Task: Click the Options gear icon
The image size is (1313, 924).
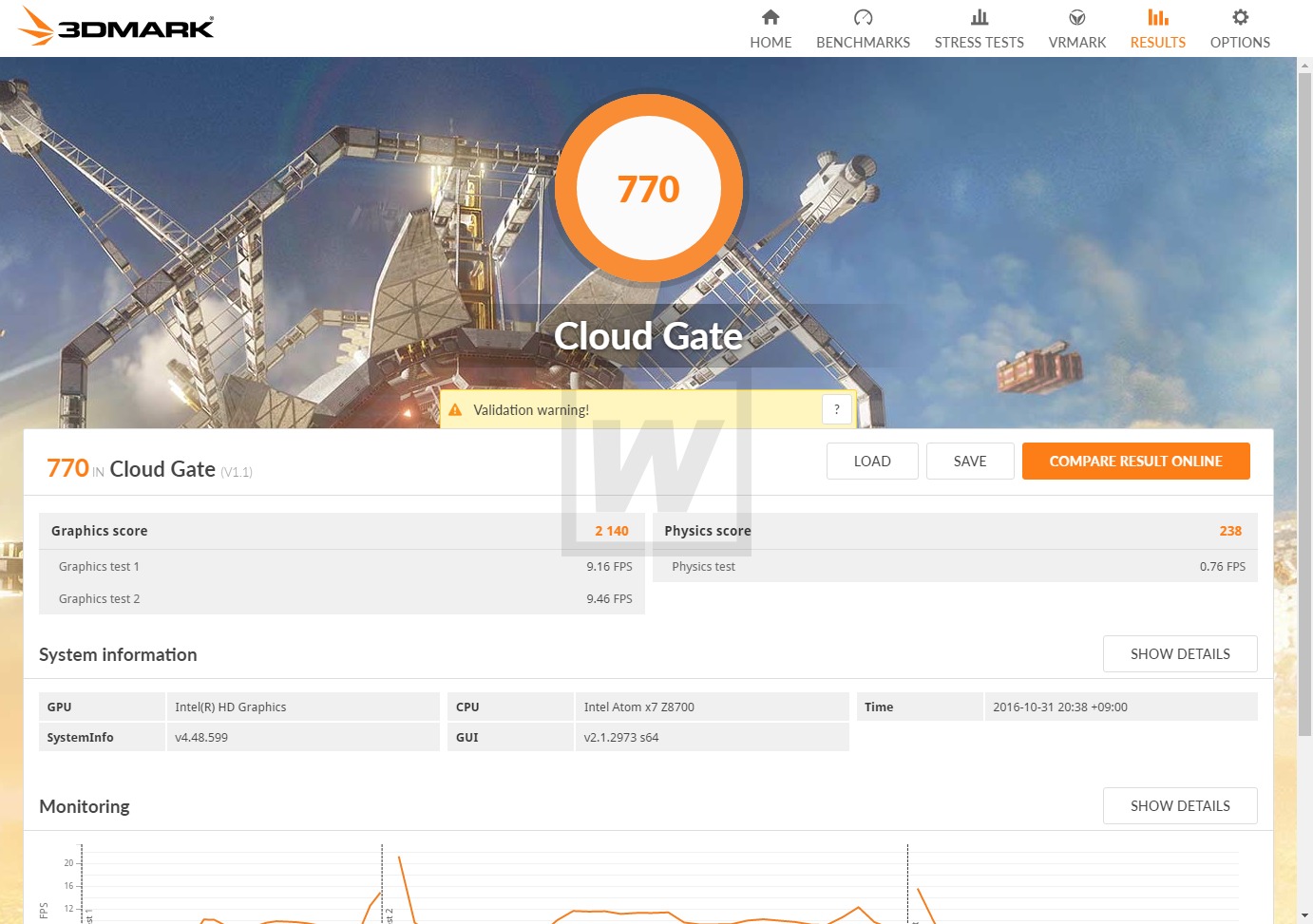Action: tap(1240, 17)
